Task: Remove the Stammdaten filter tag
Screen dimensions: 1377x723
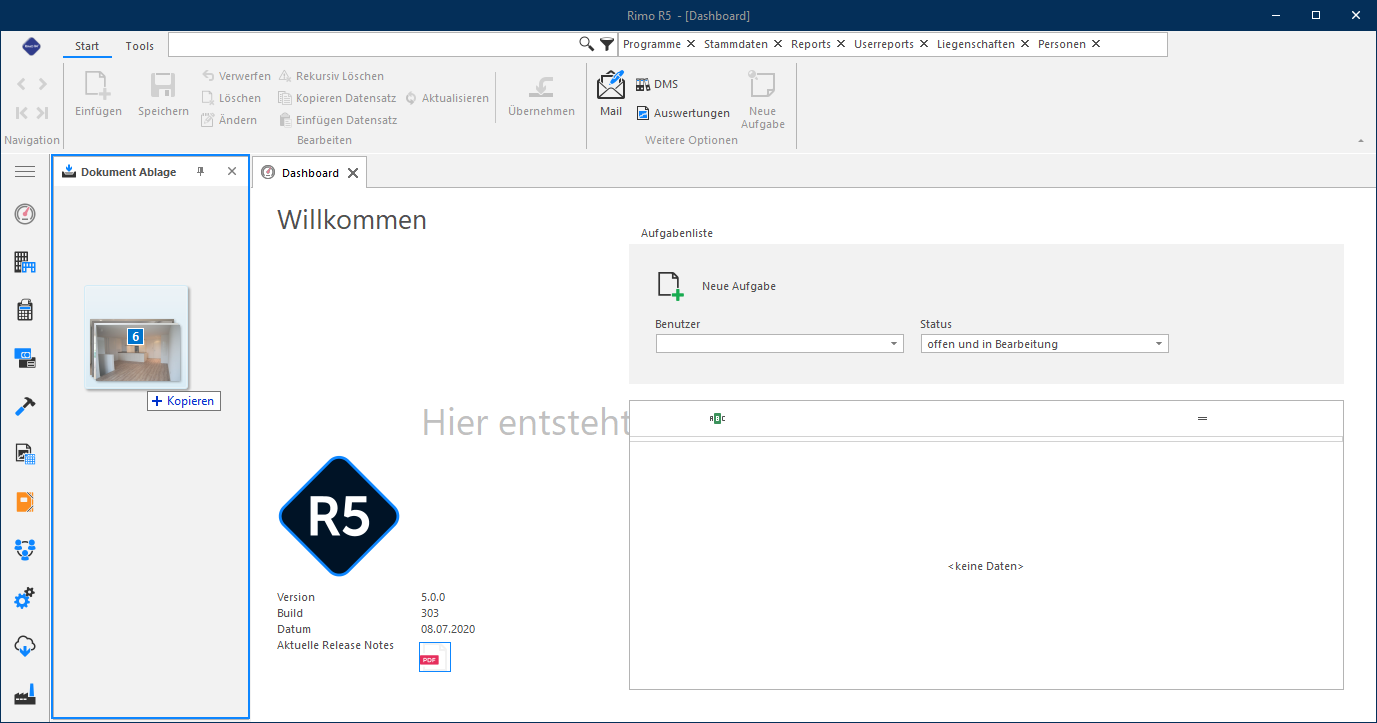Action: click(x=778, y=44)
